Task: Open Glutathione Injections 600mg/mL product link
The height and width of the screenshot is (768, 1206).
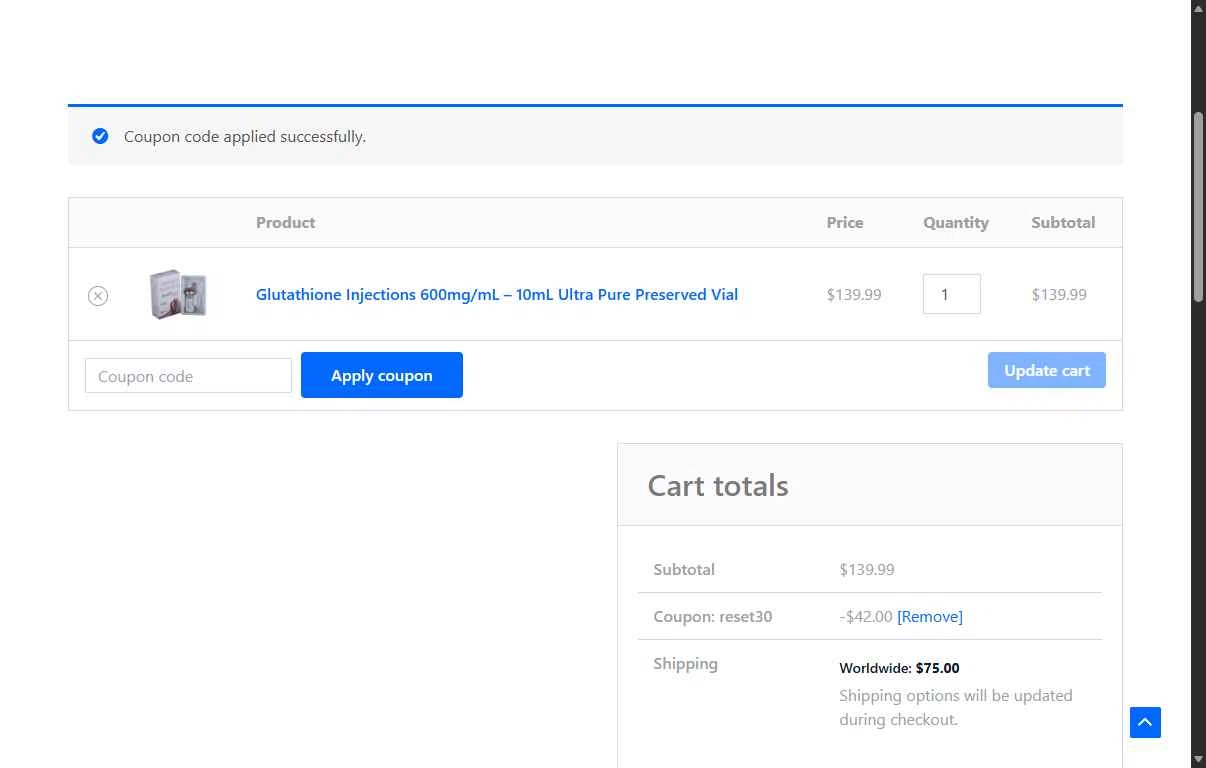Action: pyautogui.click(x=497, y=294)
